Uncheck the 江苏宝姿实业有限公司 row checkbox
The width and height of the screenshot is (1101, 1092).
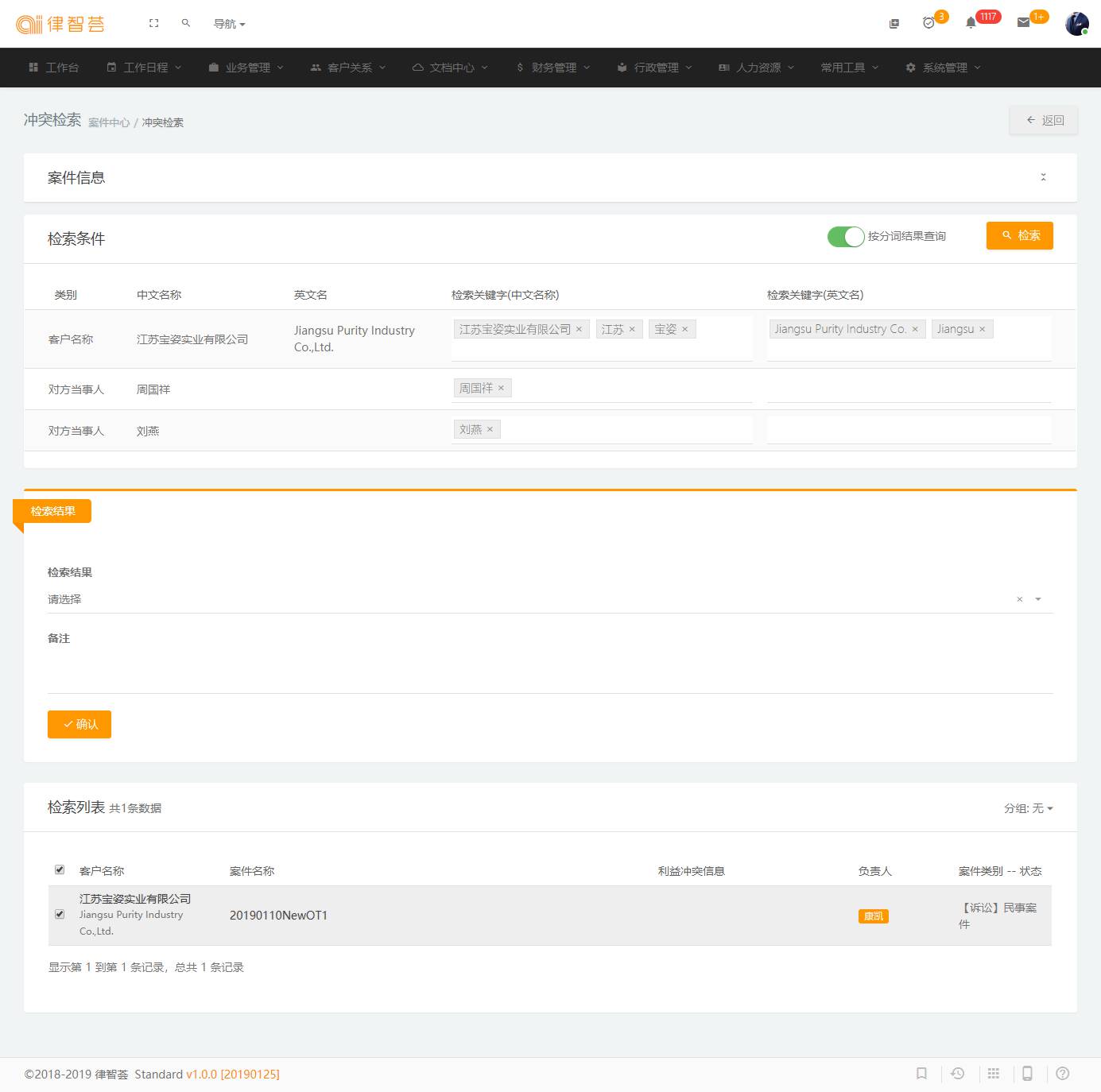(x=60, y=914)
